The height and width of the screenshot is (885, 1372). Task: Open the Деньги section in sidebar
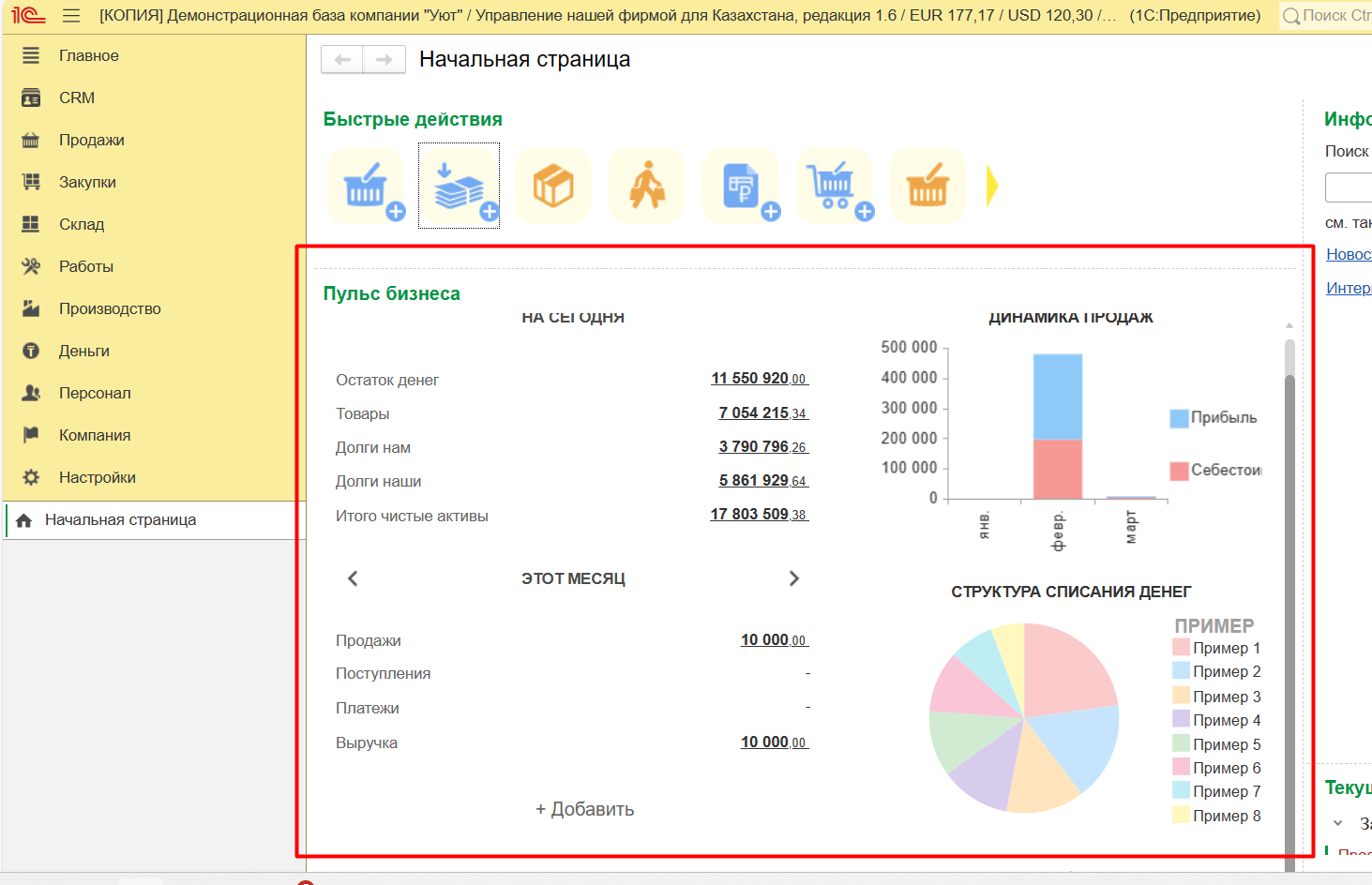tap(83, 351)
